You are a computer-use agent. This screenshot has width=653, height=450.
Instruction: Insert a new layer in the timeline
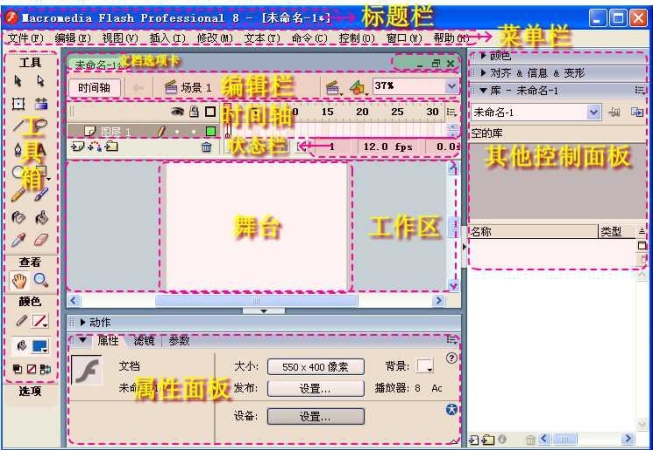click(76, 147)
